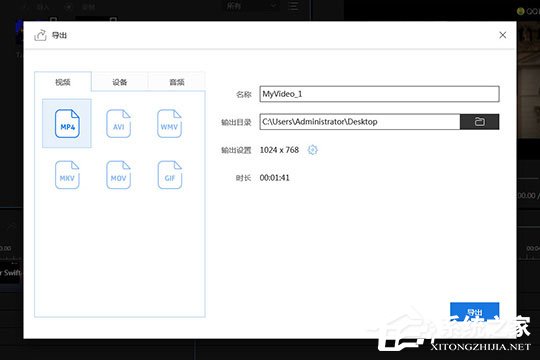
Task: Pick the WMV format icon
Action: point(169,123)
